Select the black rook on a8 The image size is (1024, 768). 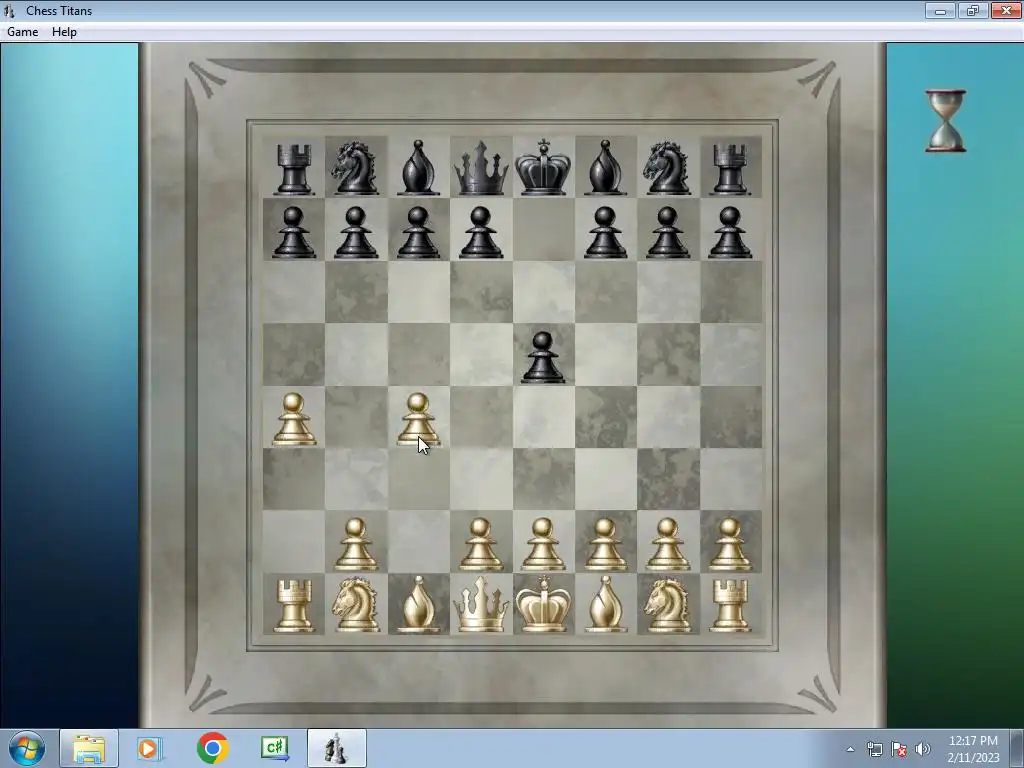pyautogui.click(x=294, y=170)
